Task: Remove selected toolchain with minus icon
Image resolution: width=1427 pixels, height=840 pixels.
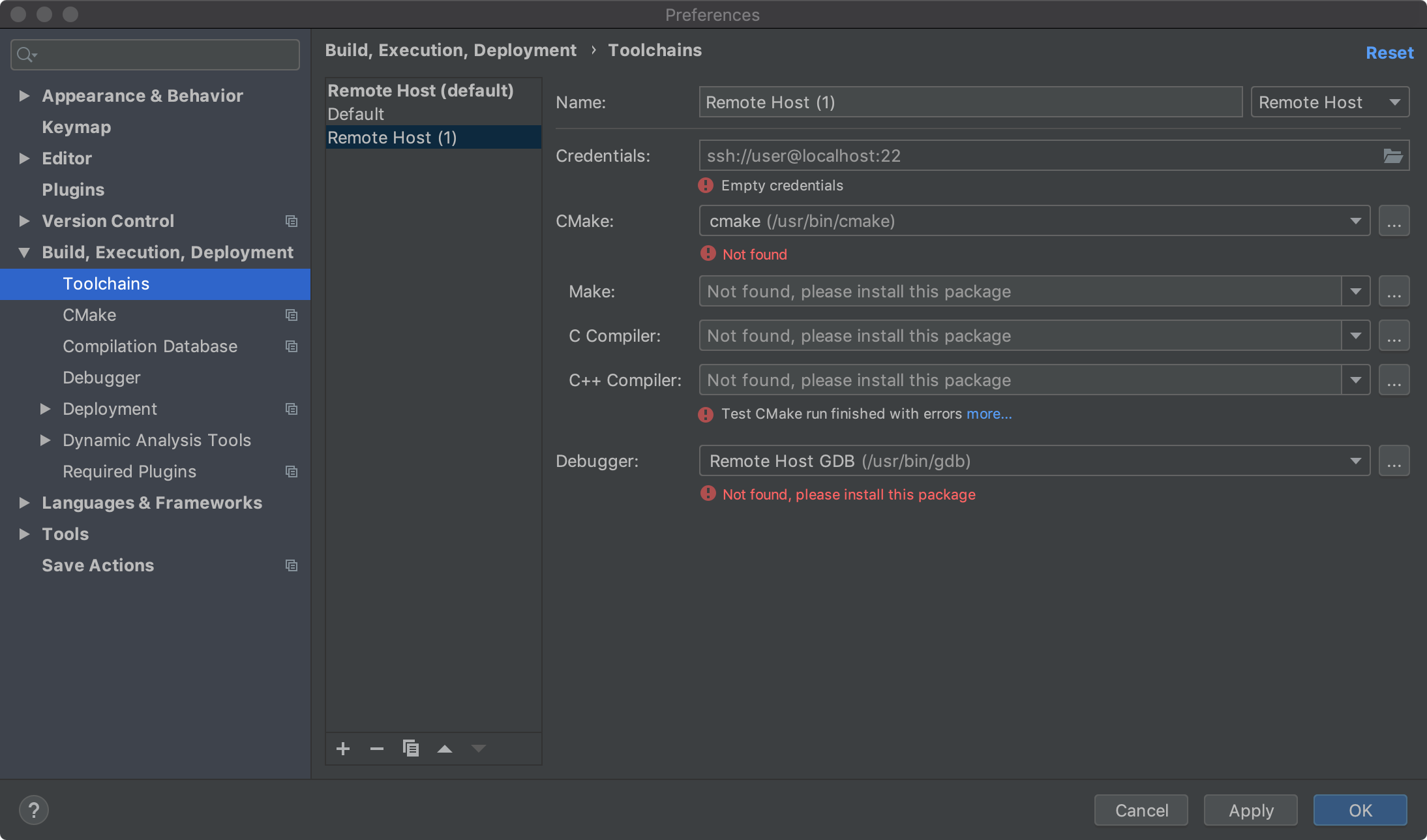Action: pyautogui.click(x=377, y=749)
